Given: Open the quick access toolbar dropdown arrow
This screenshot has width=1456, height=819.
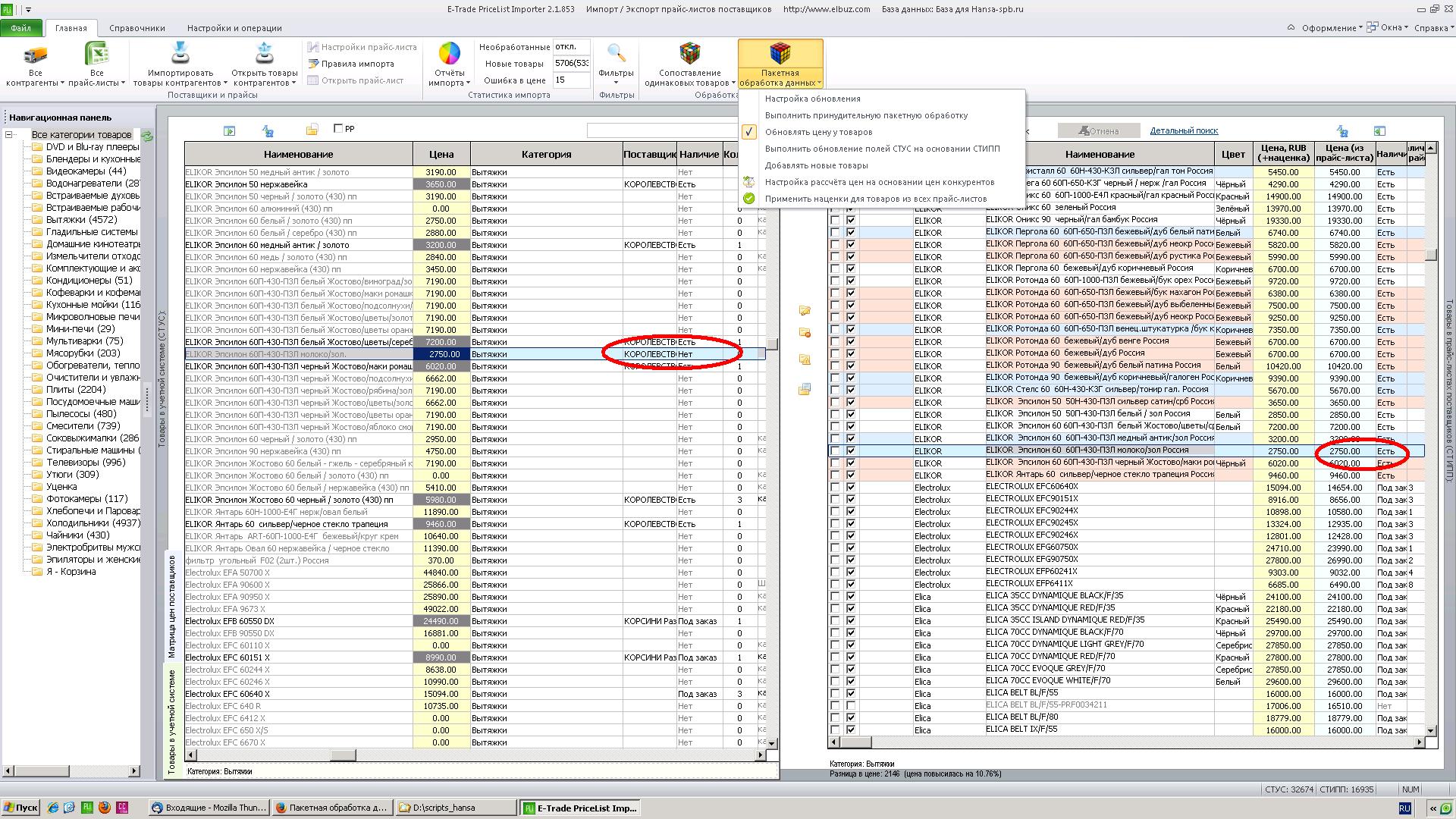Looking at the screenshot, I should click(x=29, y=10).
